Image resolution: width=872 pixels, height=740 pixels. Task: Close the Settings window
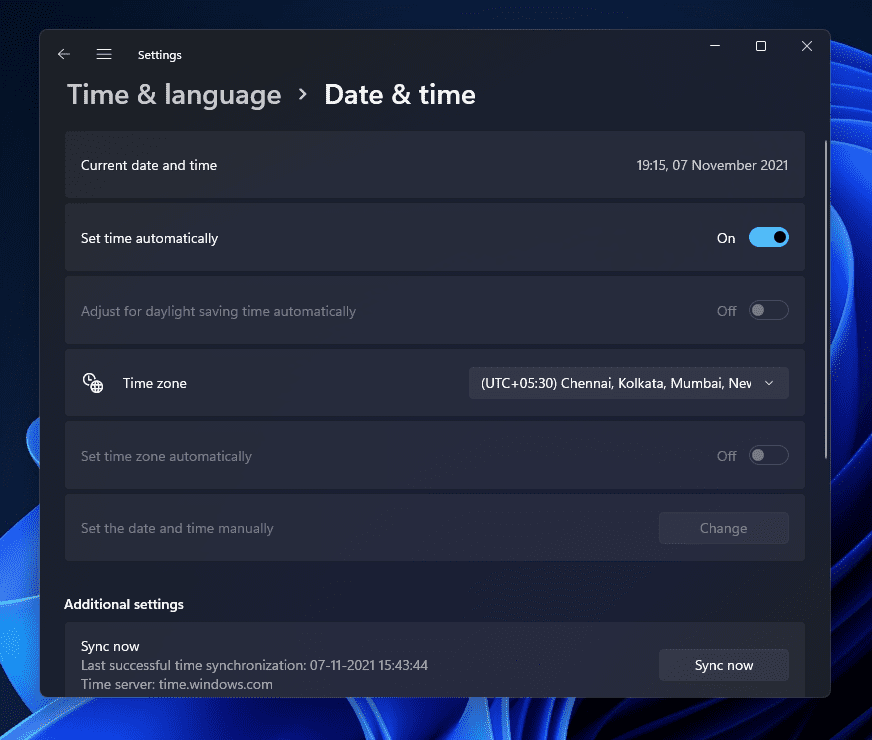click(x=807, y=46)
